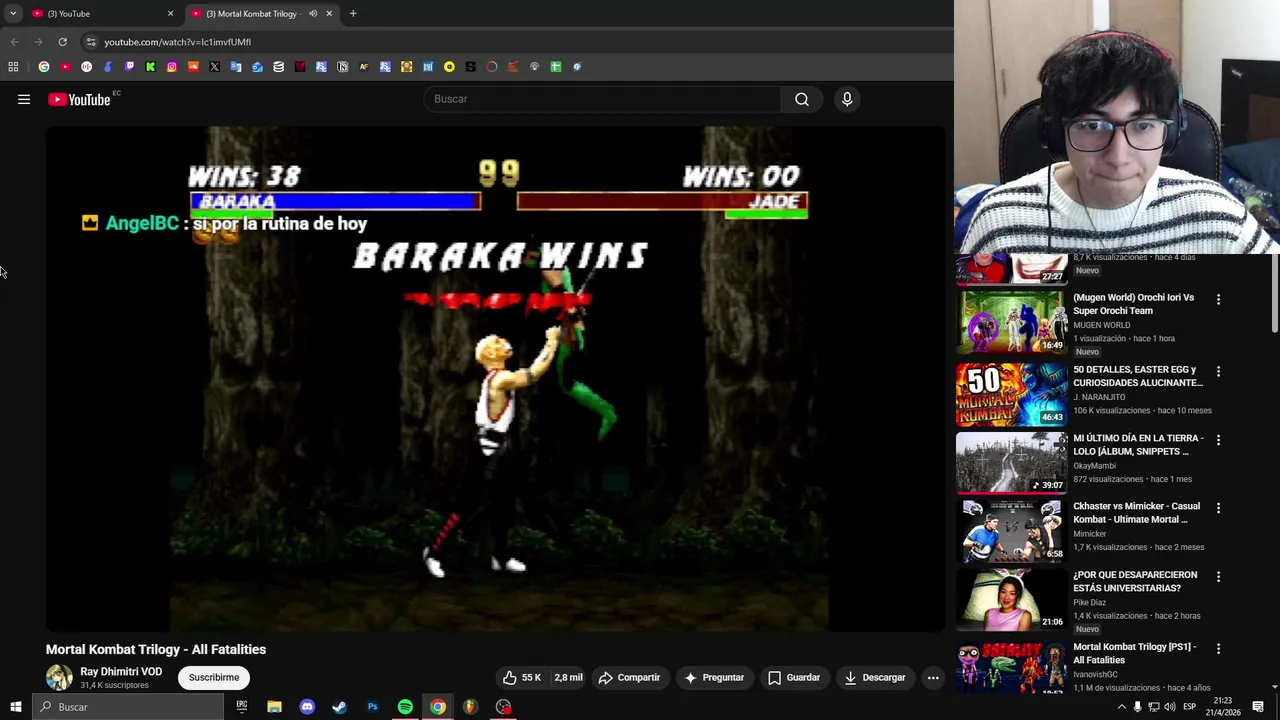Image resolution: width=1280 pixels, height=720 pixels.
Task: Go to the YouTube home logo
Action: (x=79, y=99)
